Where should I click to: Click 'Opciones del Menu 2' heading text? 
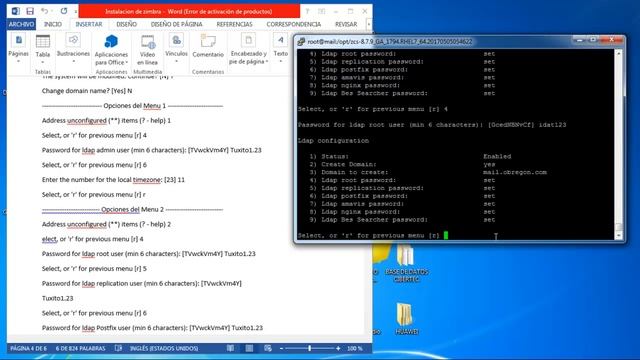coord(132,209)
